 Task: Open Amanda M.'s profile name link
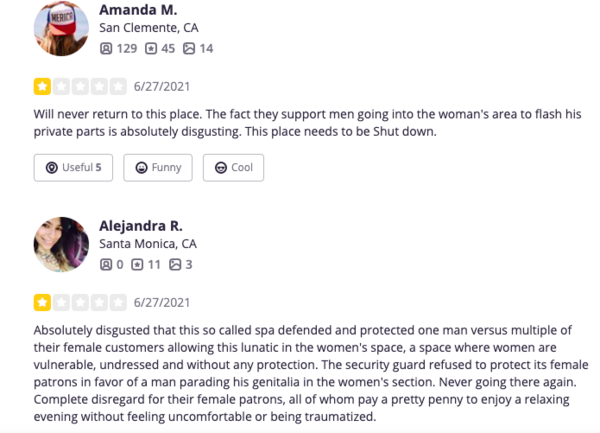tap(139, 9)
